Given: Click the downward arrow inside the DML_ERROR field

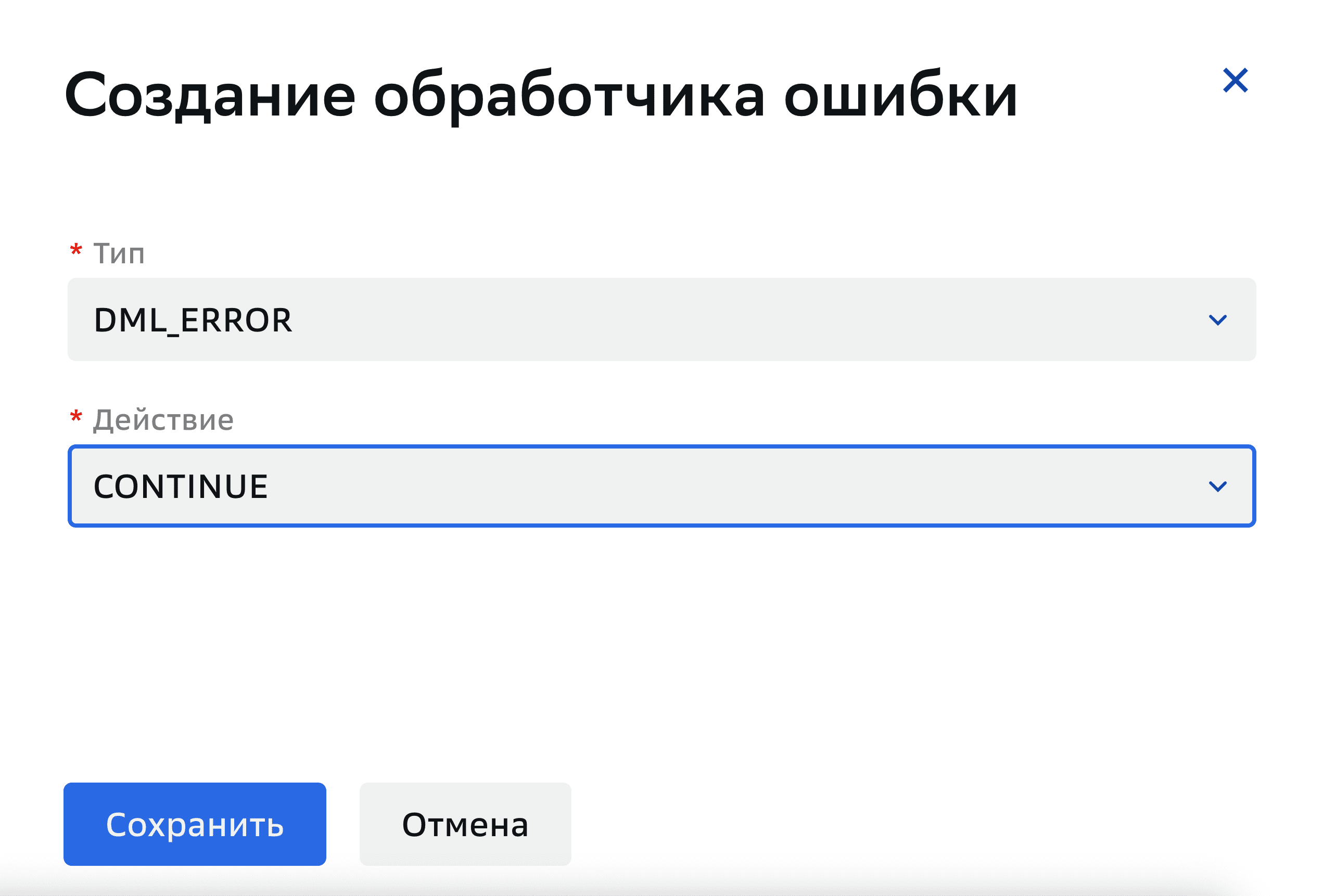Looking at the screenshot, I should (1218, 319).
